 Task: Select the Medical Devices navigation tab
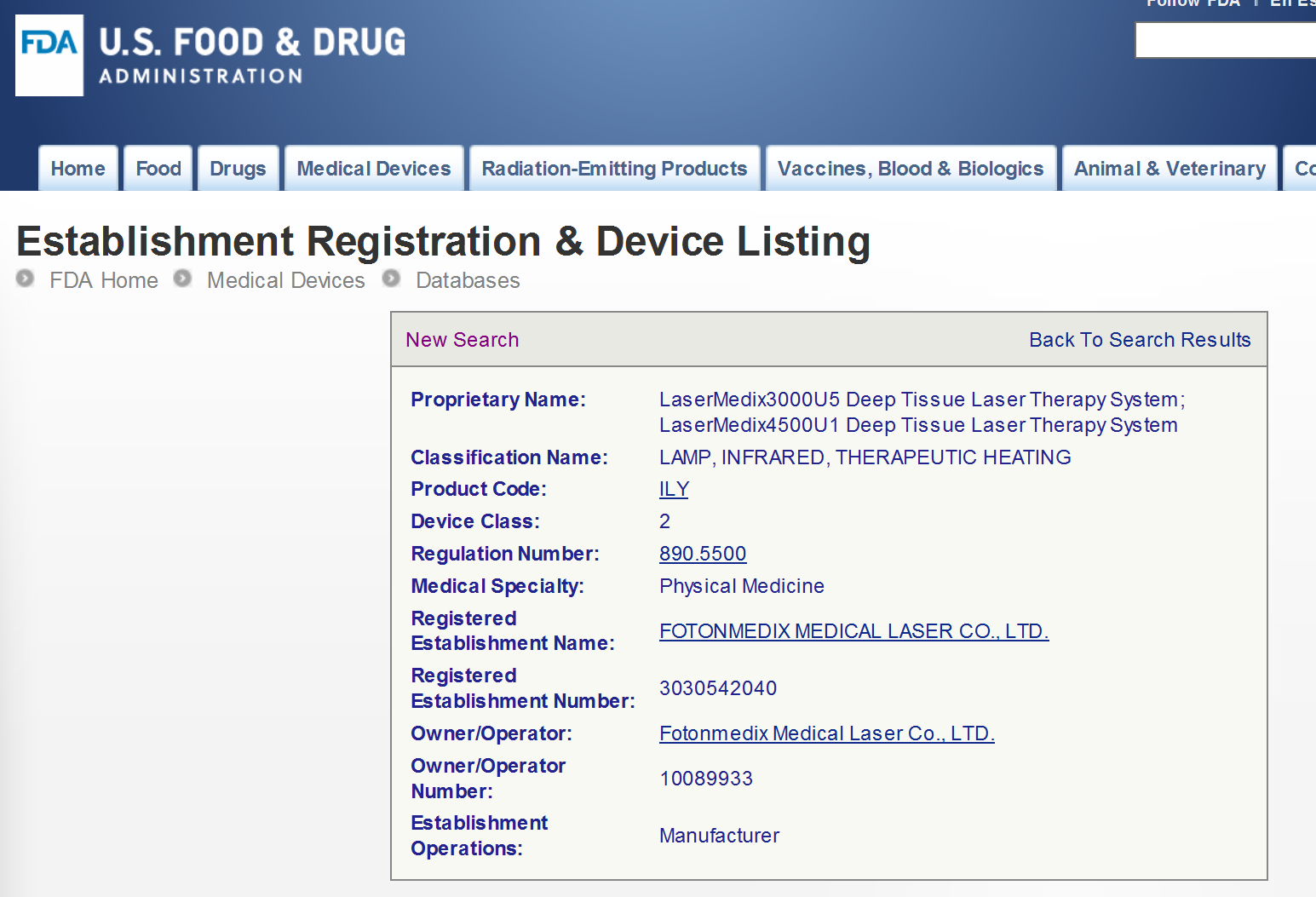(x=374, y=169)
